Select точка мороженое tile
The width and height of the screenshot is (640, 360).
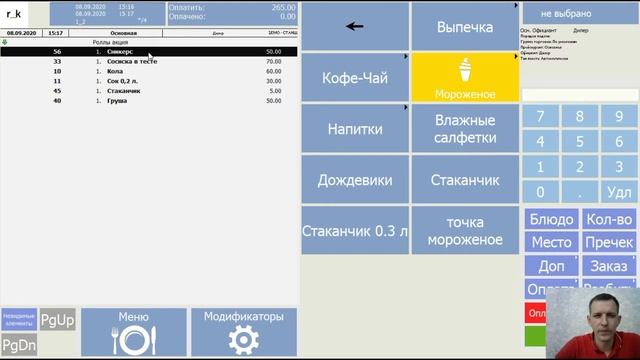[465, 231]
